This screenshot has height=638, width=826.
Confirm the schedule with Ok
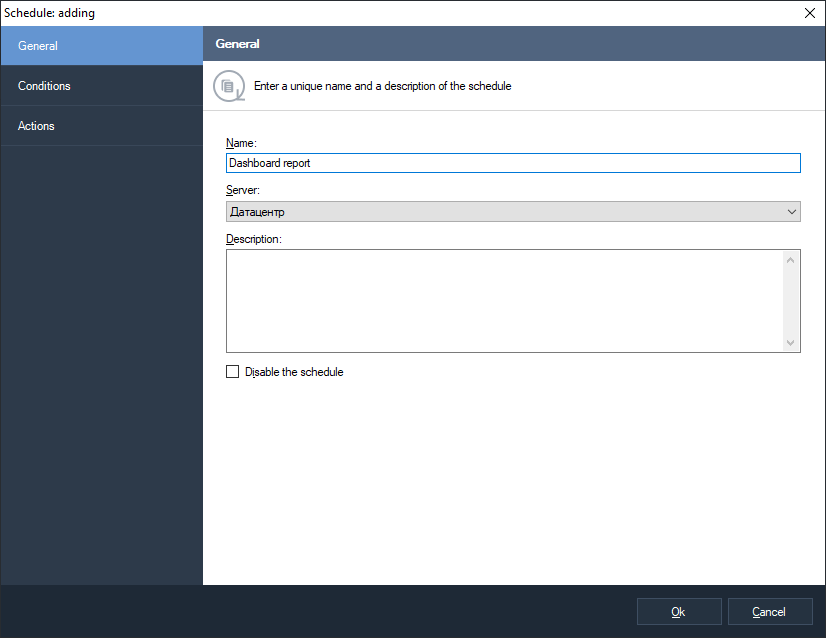679,612
